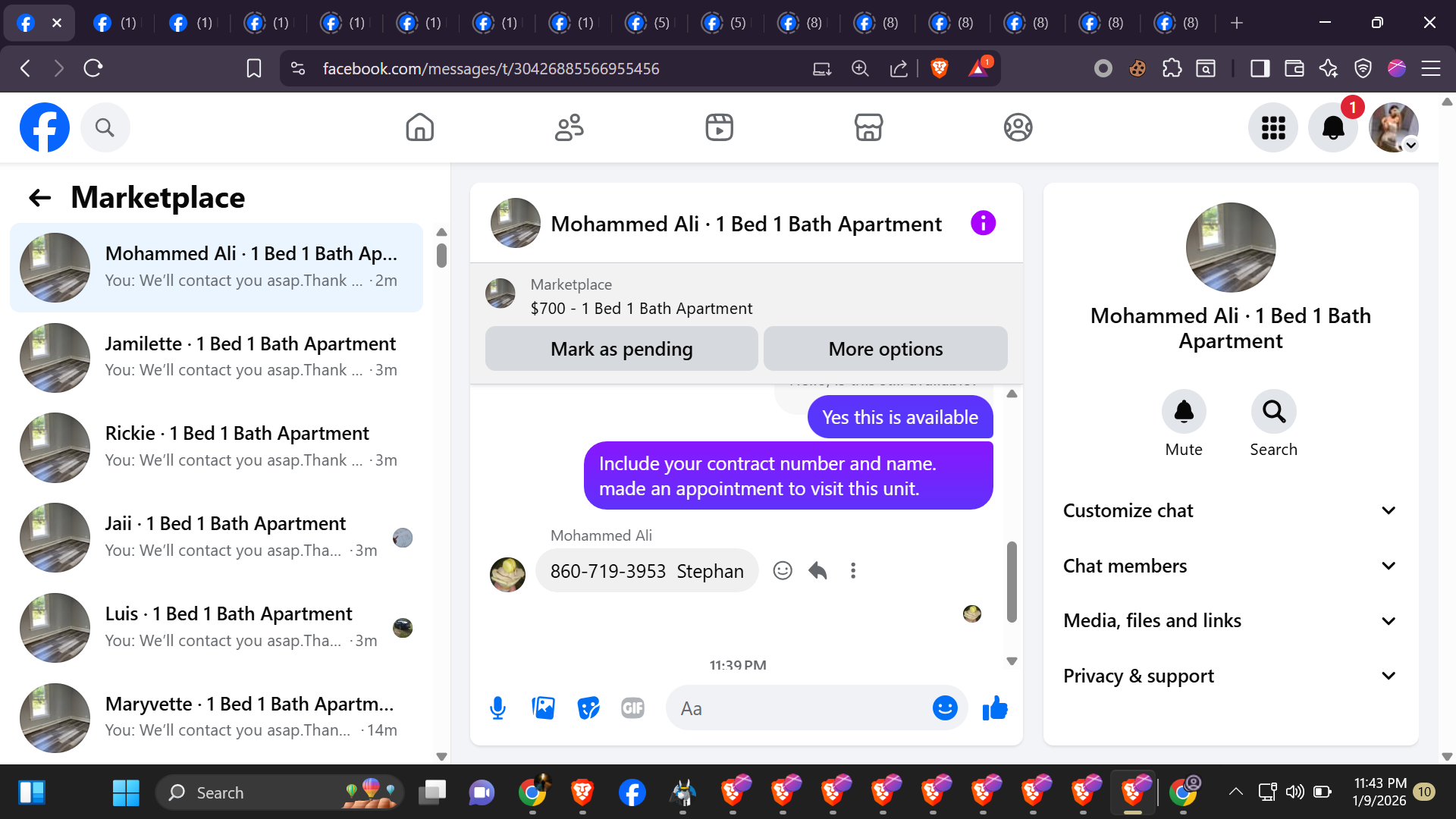Viewport: 1456px width, 819px height.
Task: Send a thumbs up like
Action: pos(995,708)
